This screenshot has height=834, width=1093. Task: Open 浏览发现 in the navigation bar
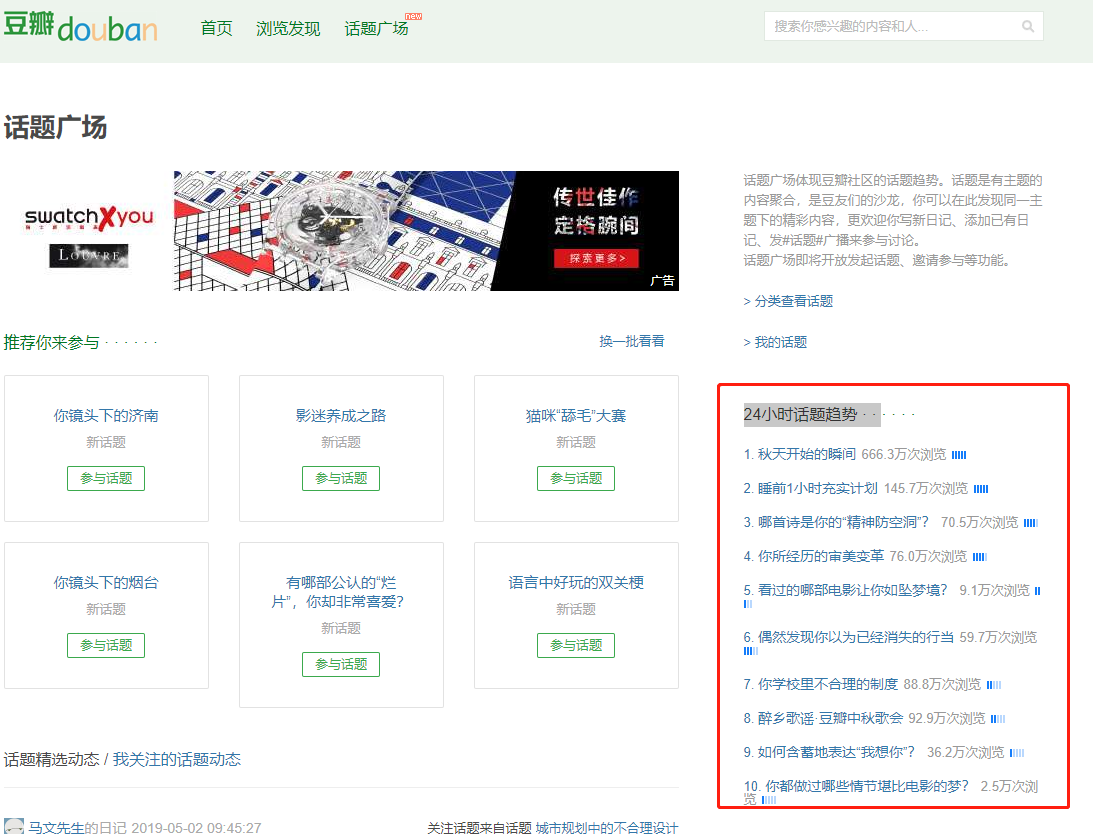(288, 28)
